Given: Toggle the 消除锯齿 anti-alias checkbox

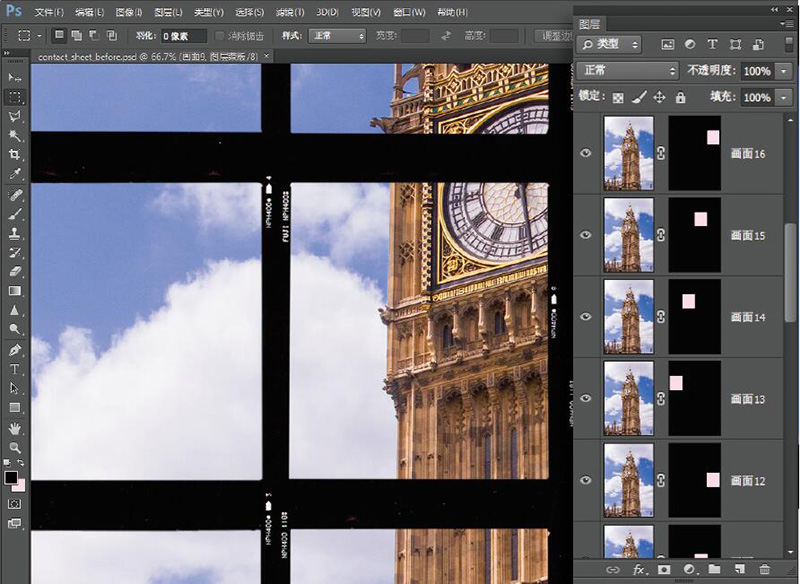Looking at the screenshot, I should pyautogui.click(x=220, y=36).
